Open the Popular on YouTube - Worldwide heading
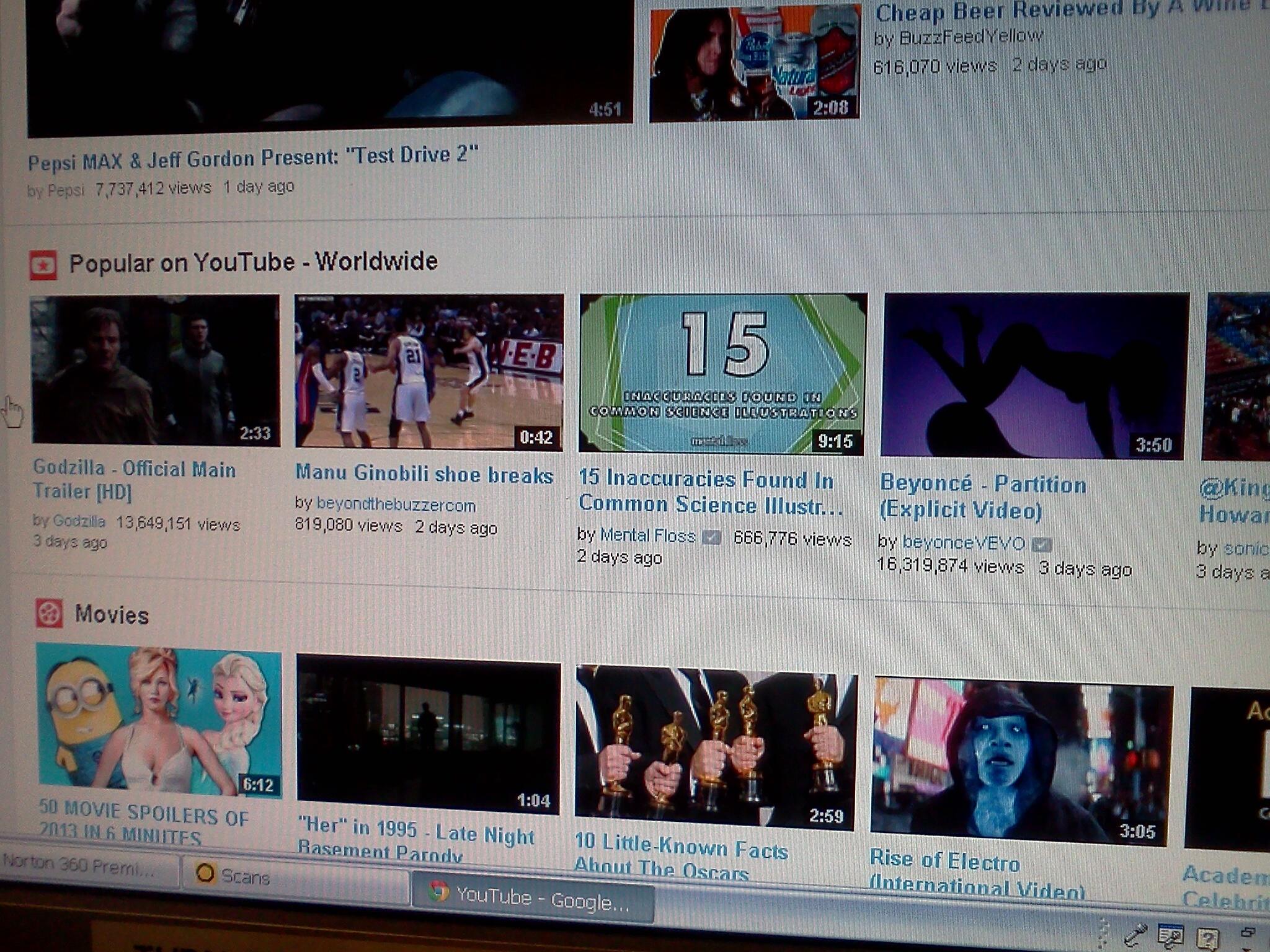The image size is (1270, 952). click(x=253, y=262)
